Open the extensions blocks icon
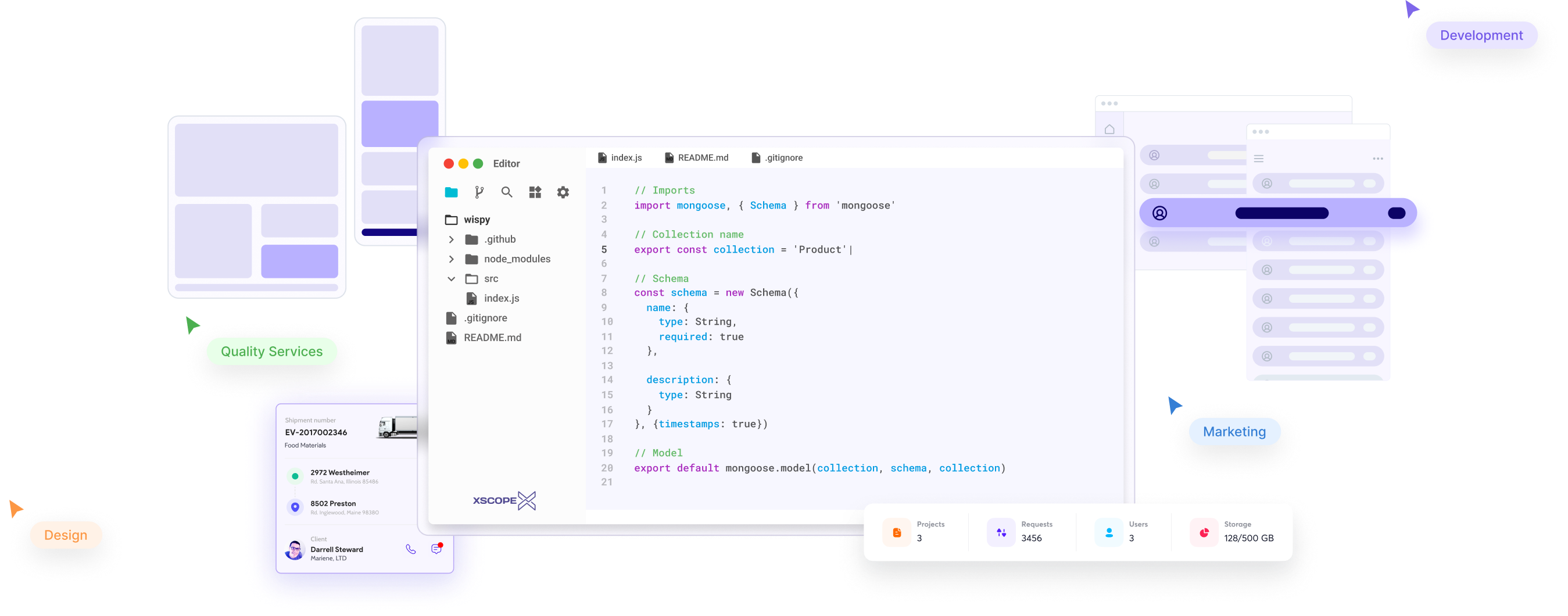Screen dimensions: 1568x616 tap(535, 192)
